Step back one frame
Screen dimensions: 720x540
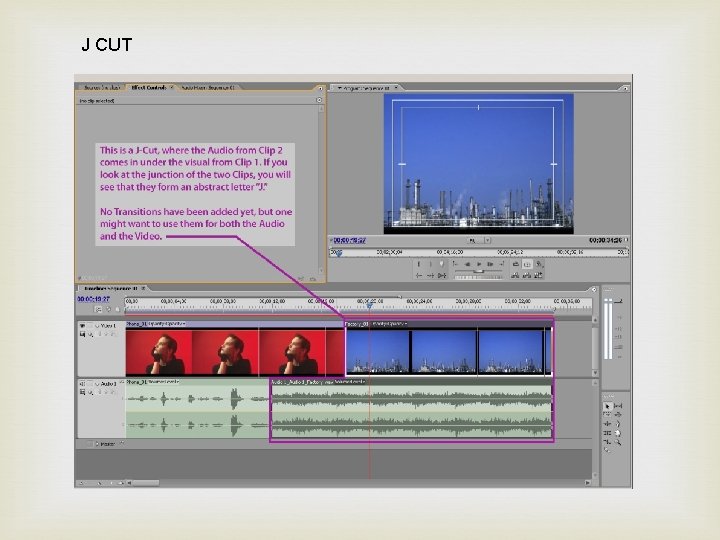pos(467,264)
